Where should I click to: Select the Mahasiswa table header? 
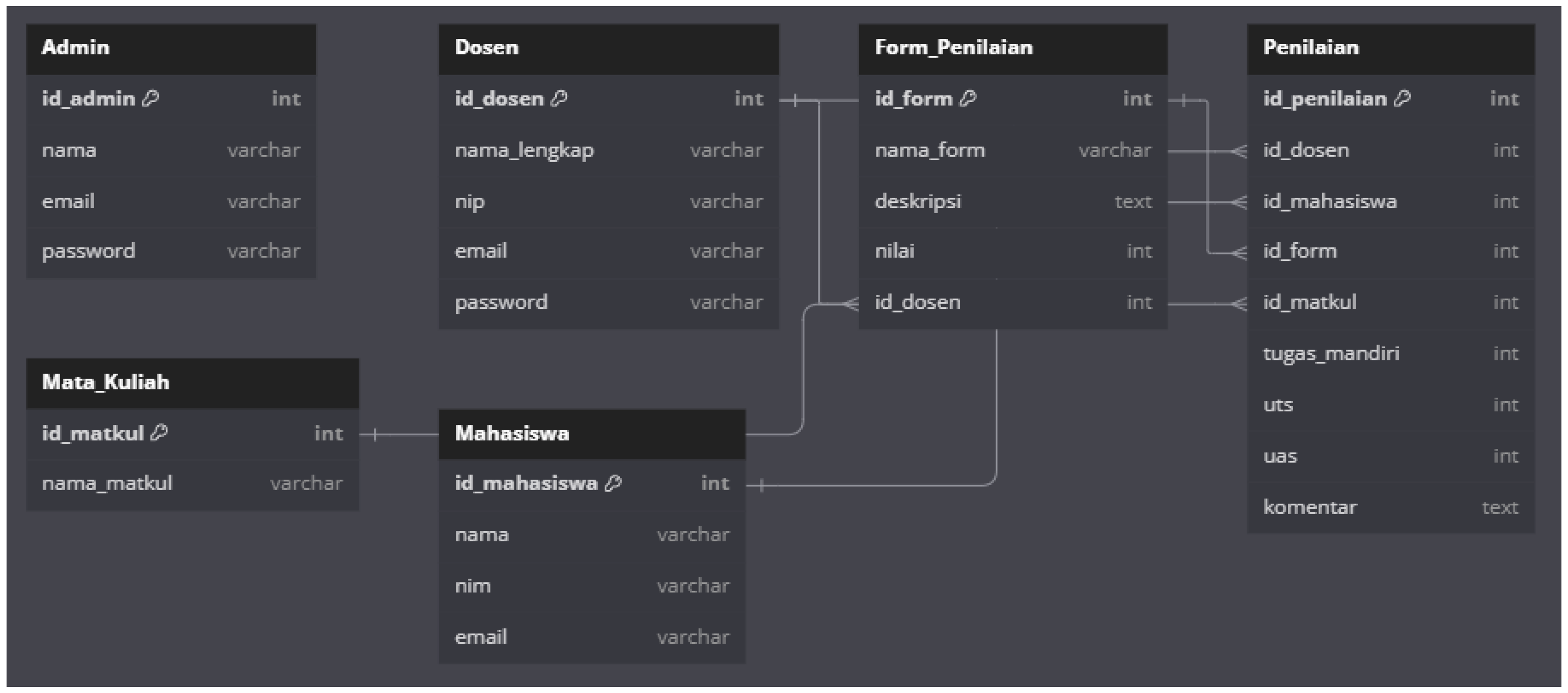[x=592, y=433]
